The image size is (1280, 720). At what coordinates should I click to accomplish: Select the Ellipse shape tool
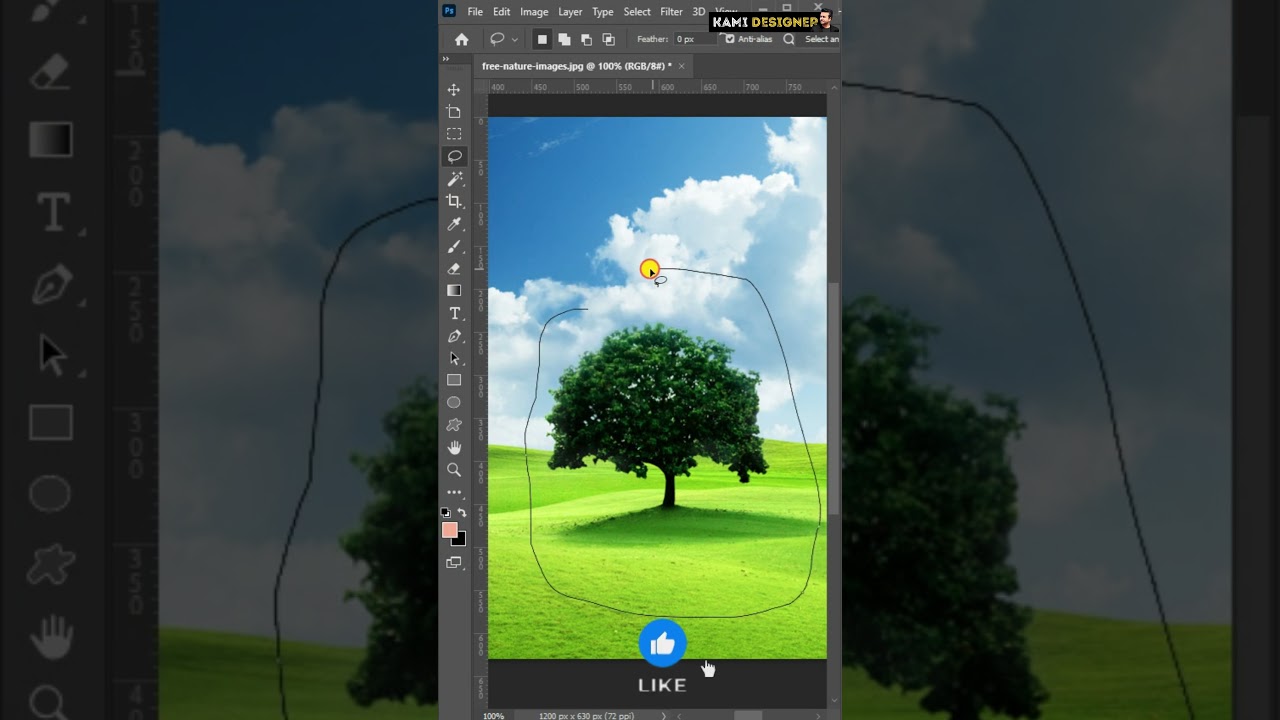(x=454, y=402)
